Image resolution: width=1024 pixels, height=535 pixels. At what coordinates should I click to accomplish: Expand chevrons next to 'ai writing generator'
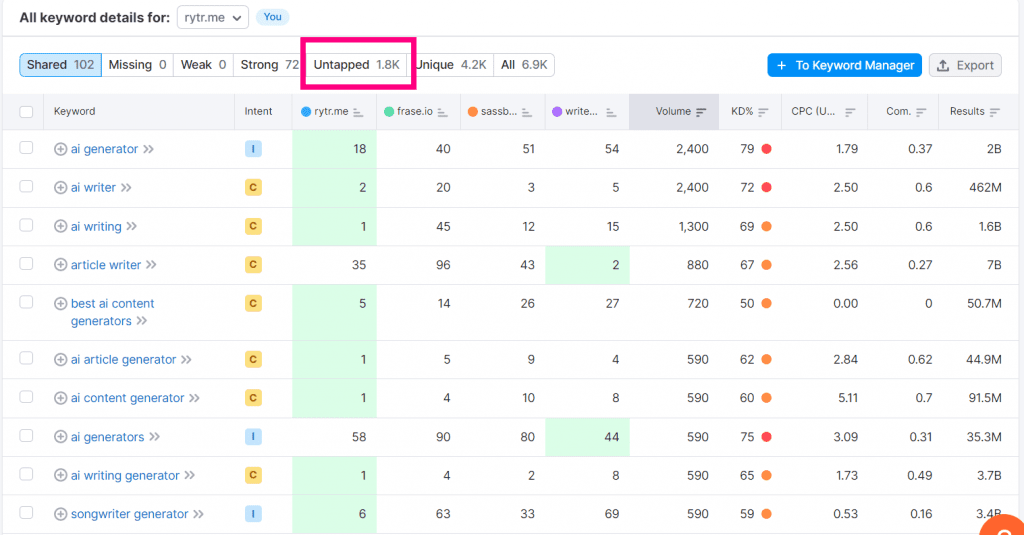[x=189, y=475]
